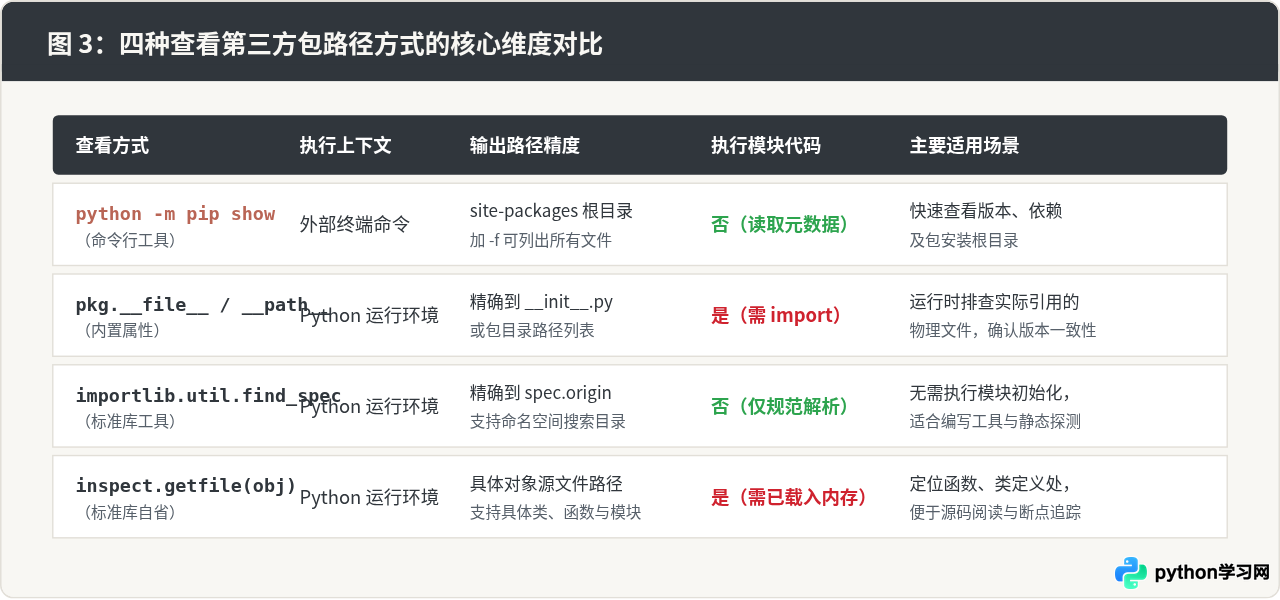Click the '是（需 import）' cell
Screen dimensions: 1280x600
pos(776,316)
